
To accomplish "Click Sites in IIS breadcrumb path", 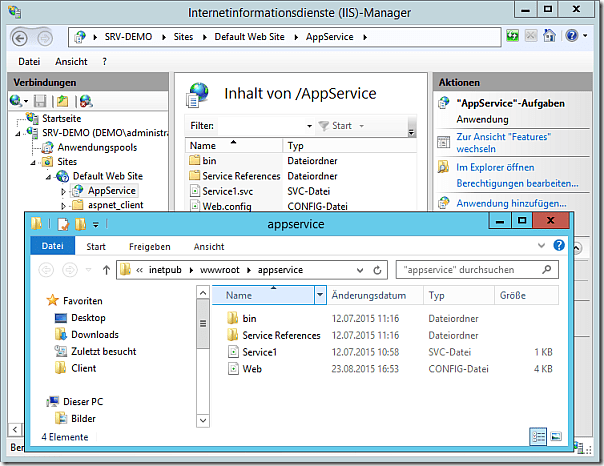I will tap(183, 37).
